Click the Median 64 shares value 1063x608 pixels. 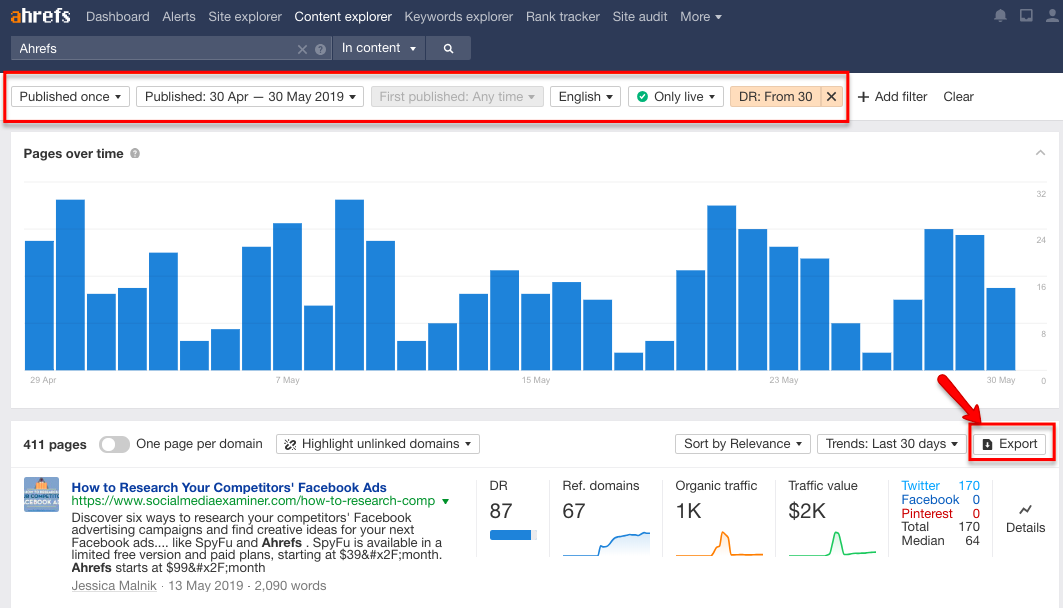pyautogui.click(x=972, y=541)
